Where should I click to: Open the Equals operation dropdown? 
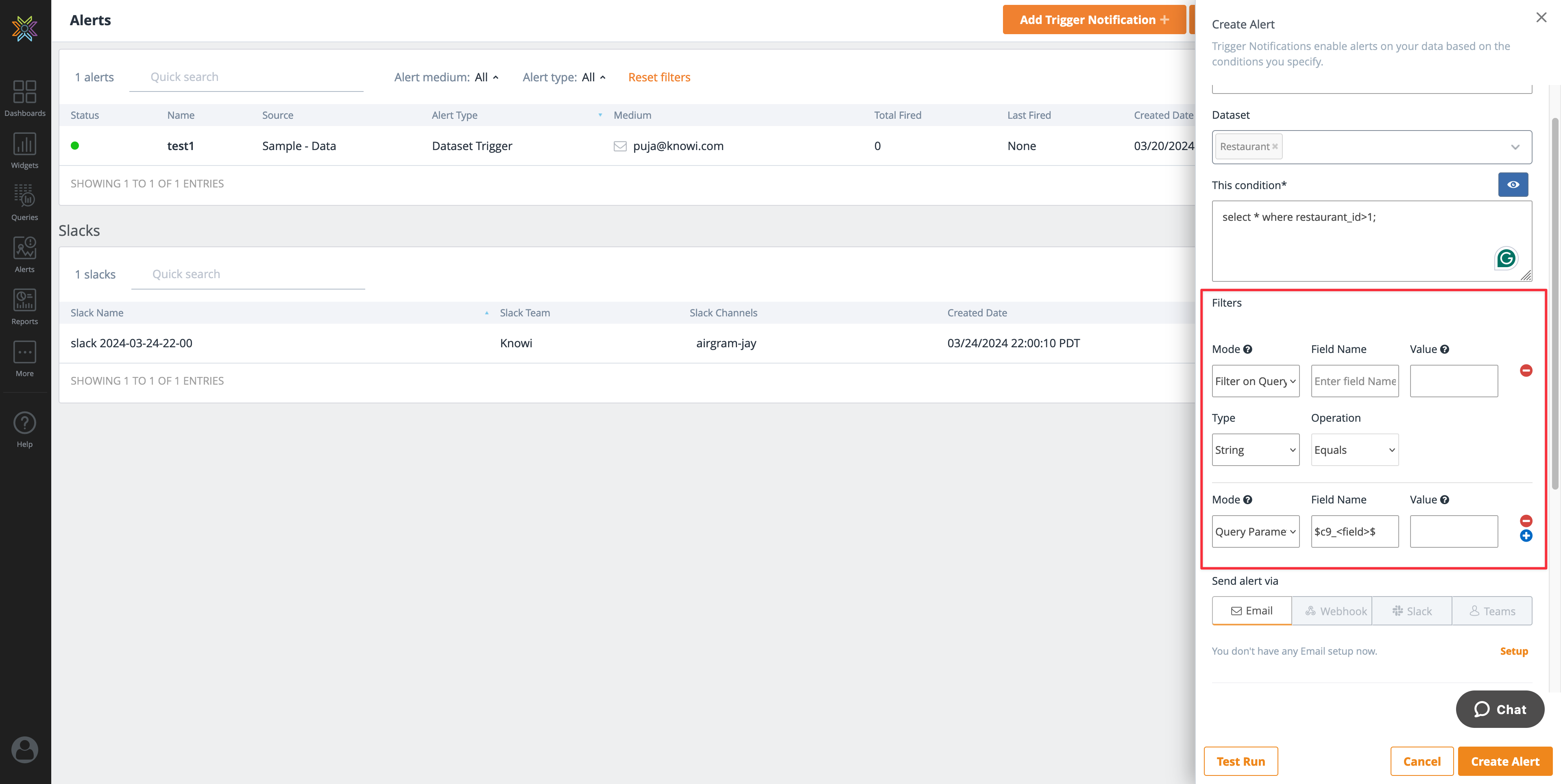pos(1354,450)
